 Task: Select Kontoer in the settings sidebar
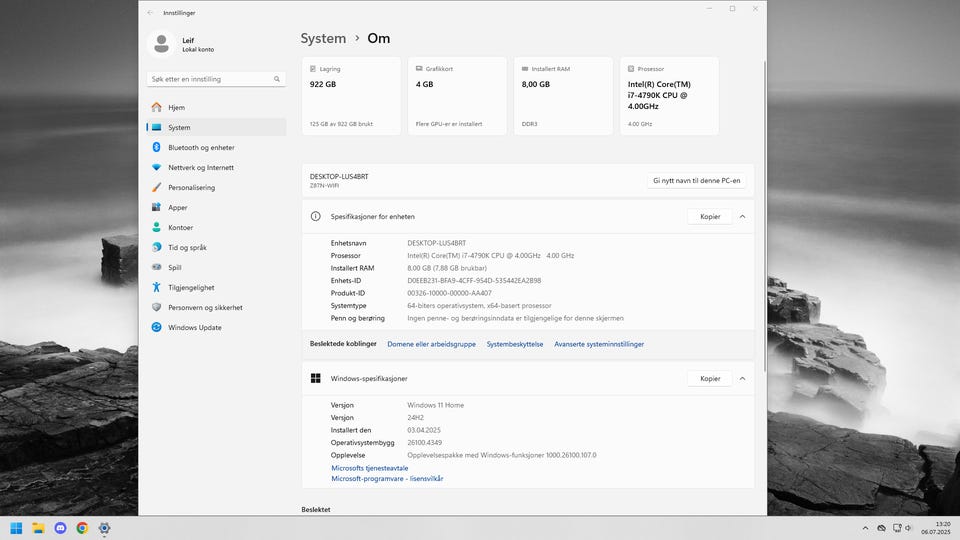coord(180,227)
